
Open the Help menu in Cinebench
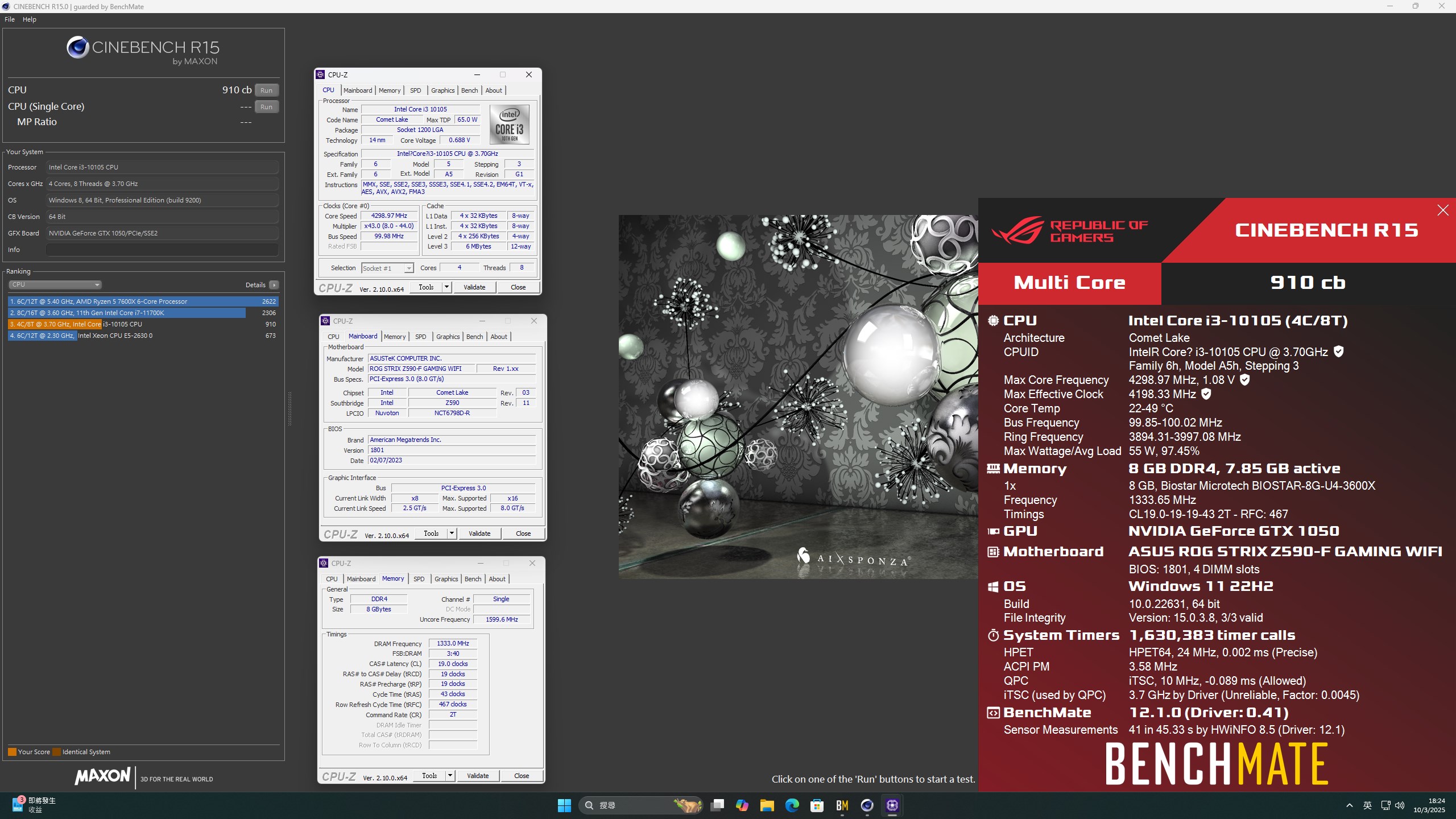click(30, 19)
